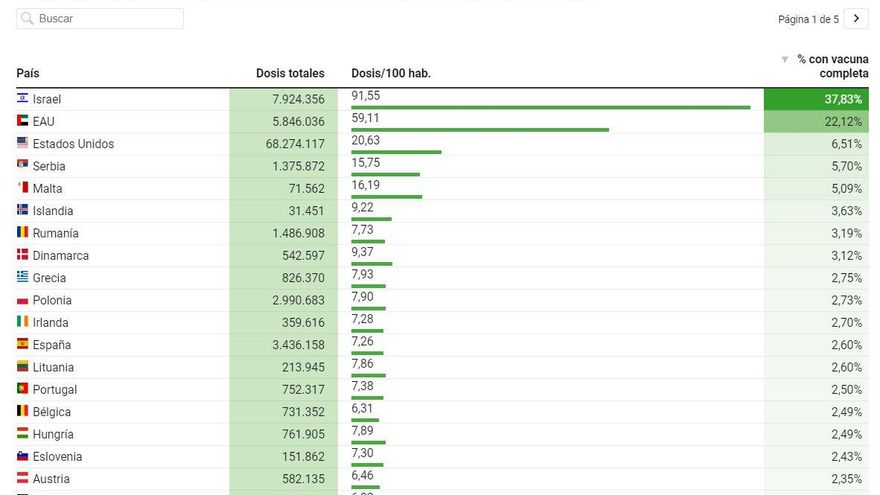Click the País column header
The height and width of the screenshot is (495, 880).
click(28, 73)
